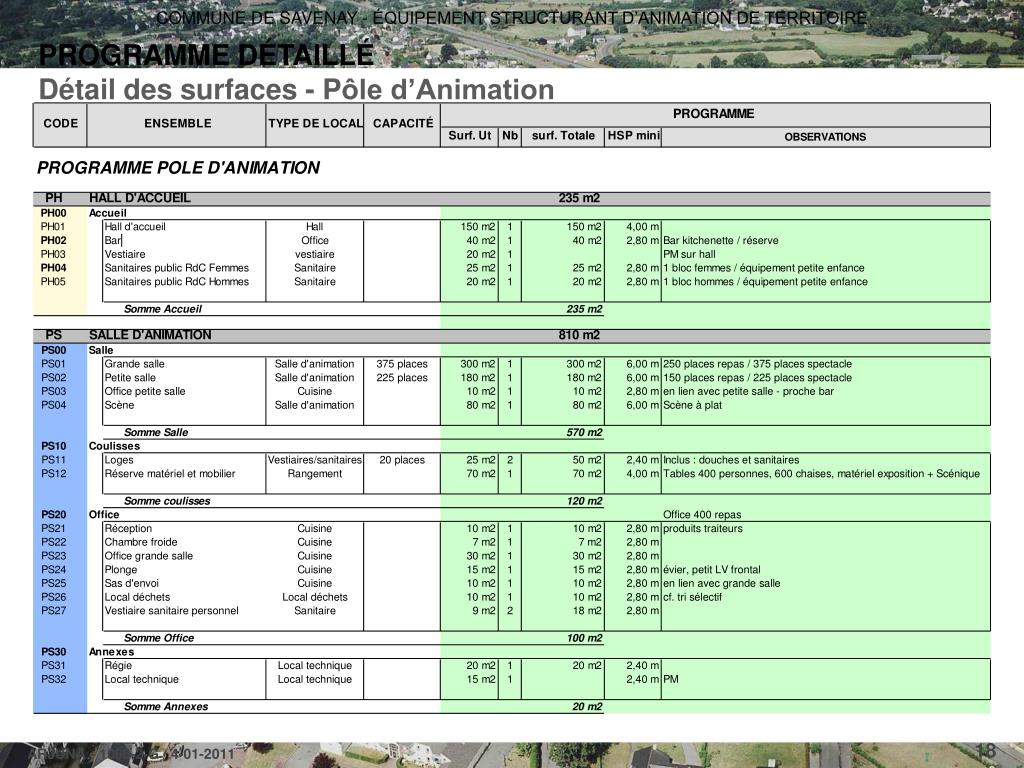Click the 'PROGRAMME DÉTAILLÉ' slide title
Viewport: 1024px width, 768px height.
pos(206,54)
